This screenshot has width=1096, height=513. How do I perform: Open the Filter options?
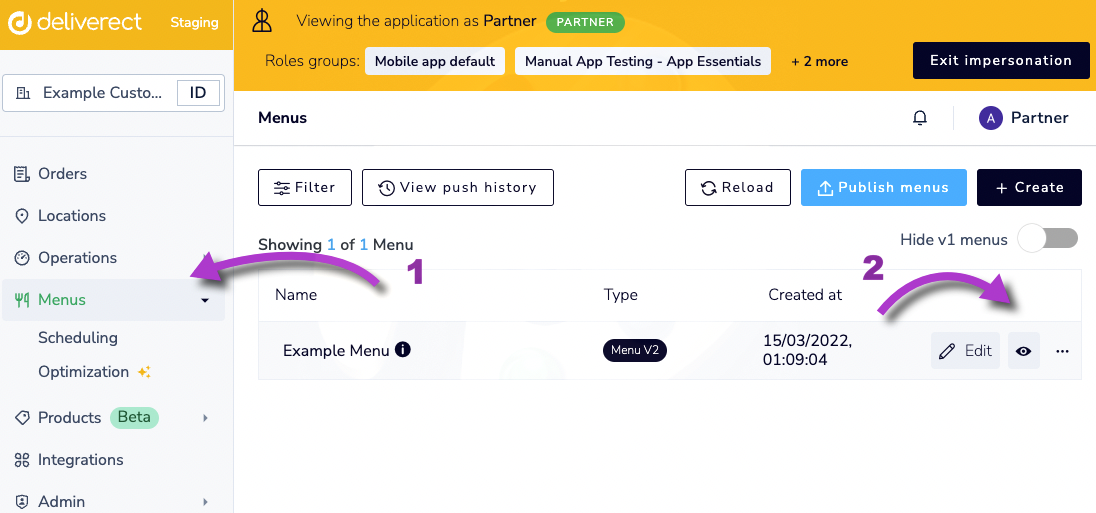305,187
